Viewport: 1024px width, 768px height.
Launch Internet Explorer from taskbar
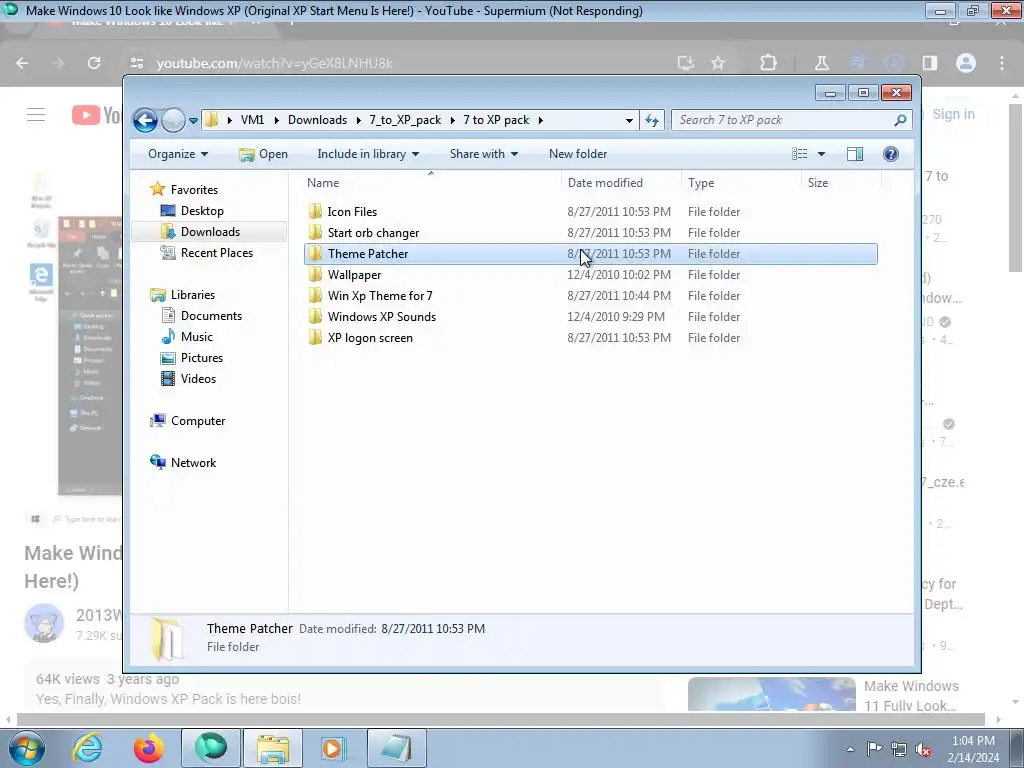(x=88, y=748)
